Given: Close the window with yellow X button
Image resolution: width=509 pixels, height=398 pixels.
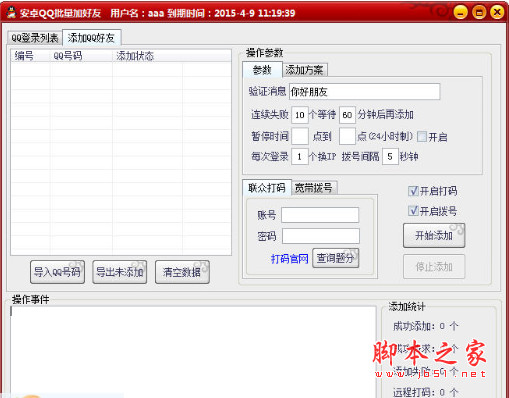Looking at the screenshot, I should coord(497,13).
